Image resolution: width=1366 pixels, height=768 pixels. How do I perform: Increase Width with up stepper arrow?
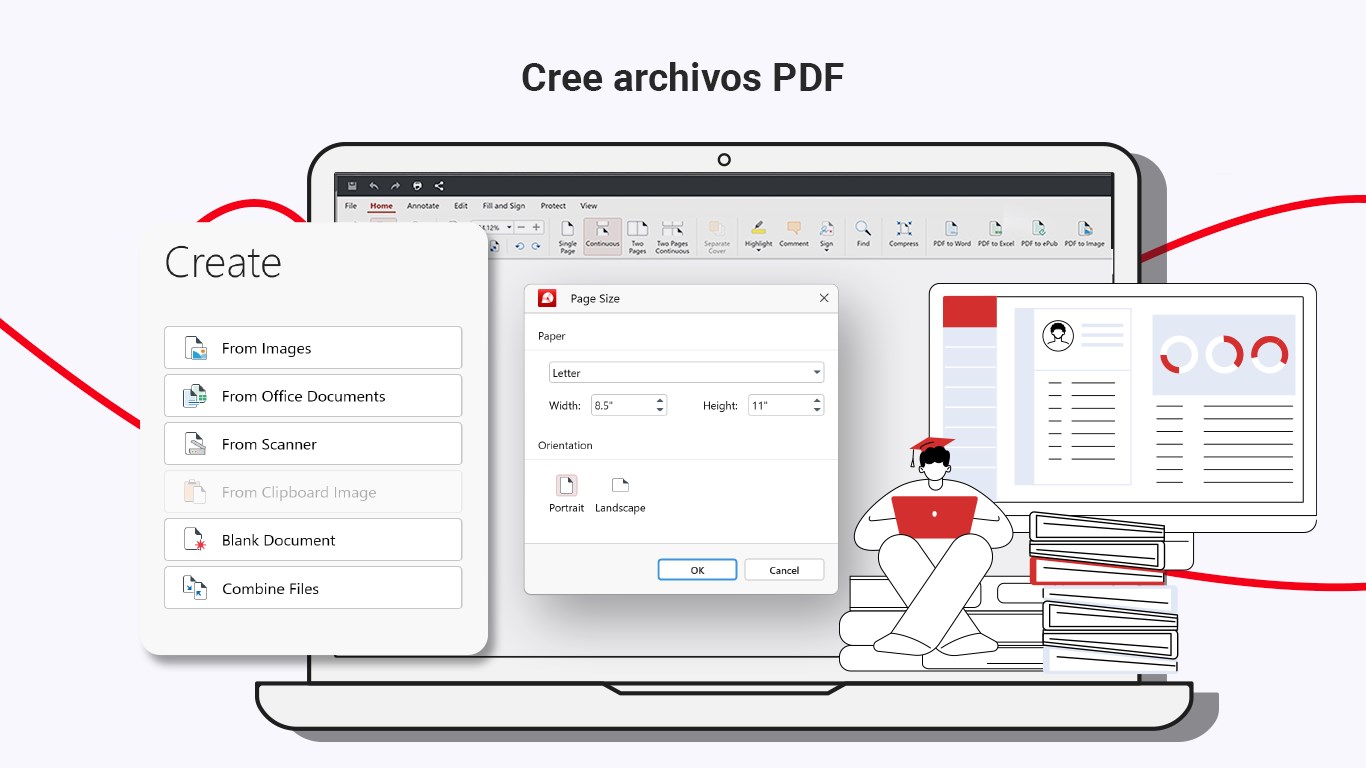(x=660, y=401)
